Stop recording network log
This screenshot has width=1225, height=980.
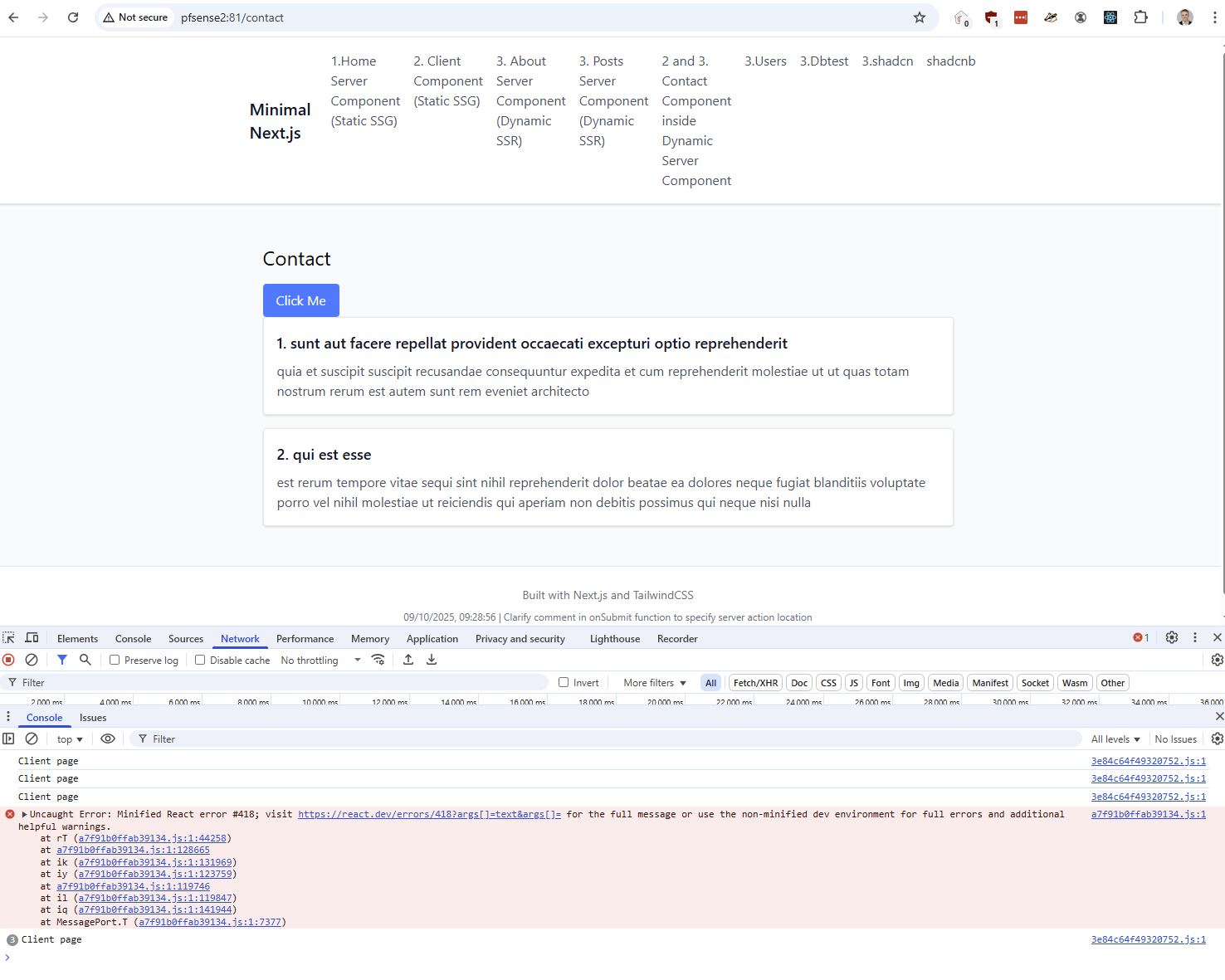(x=8, y=660)
